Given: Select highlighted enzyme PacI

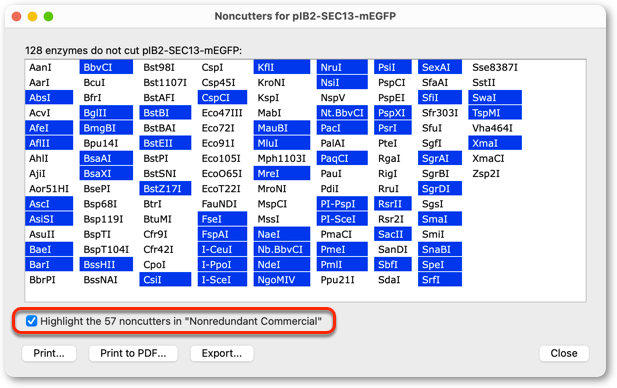Looking at the screenshot, I should point(342,128).
